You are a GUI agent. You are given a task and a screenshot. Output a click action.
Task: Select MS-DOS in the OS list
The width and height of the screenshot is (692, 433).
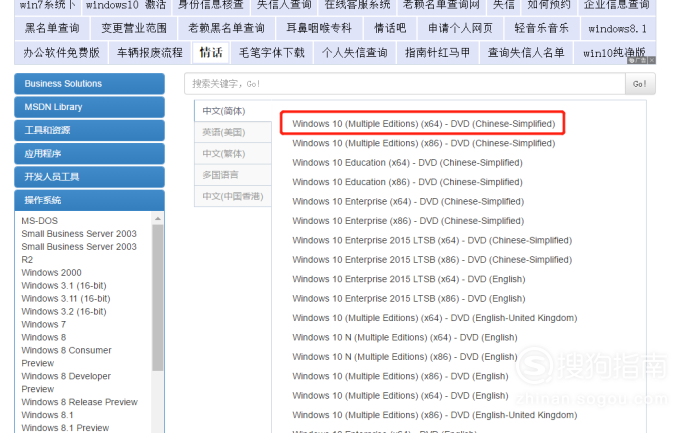click(39, 221)
